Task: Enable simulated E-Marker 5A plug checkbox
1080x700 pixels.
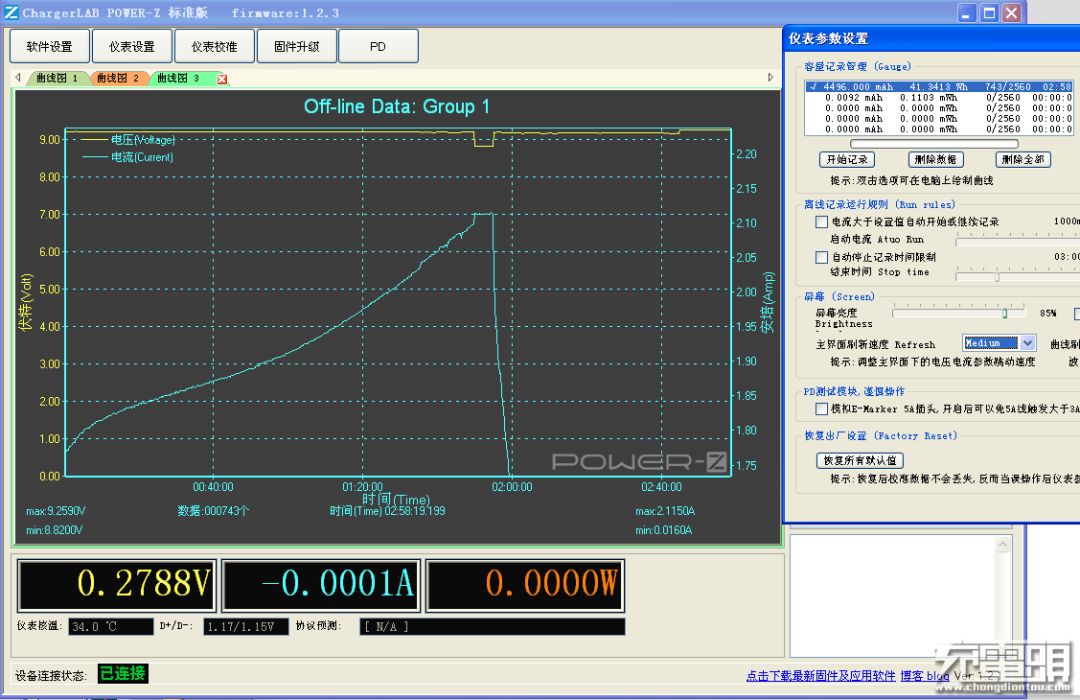Action: pyautogui.click(x=821, y=409)
